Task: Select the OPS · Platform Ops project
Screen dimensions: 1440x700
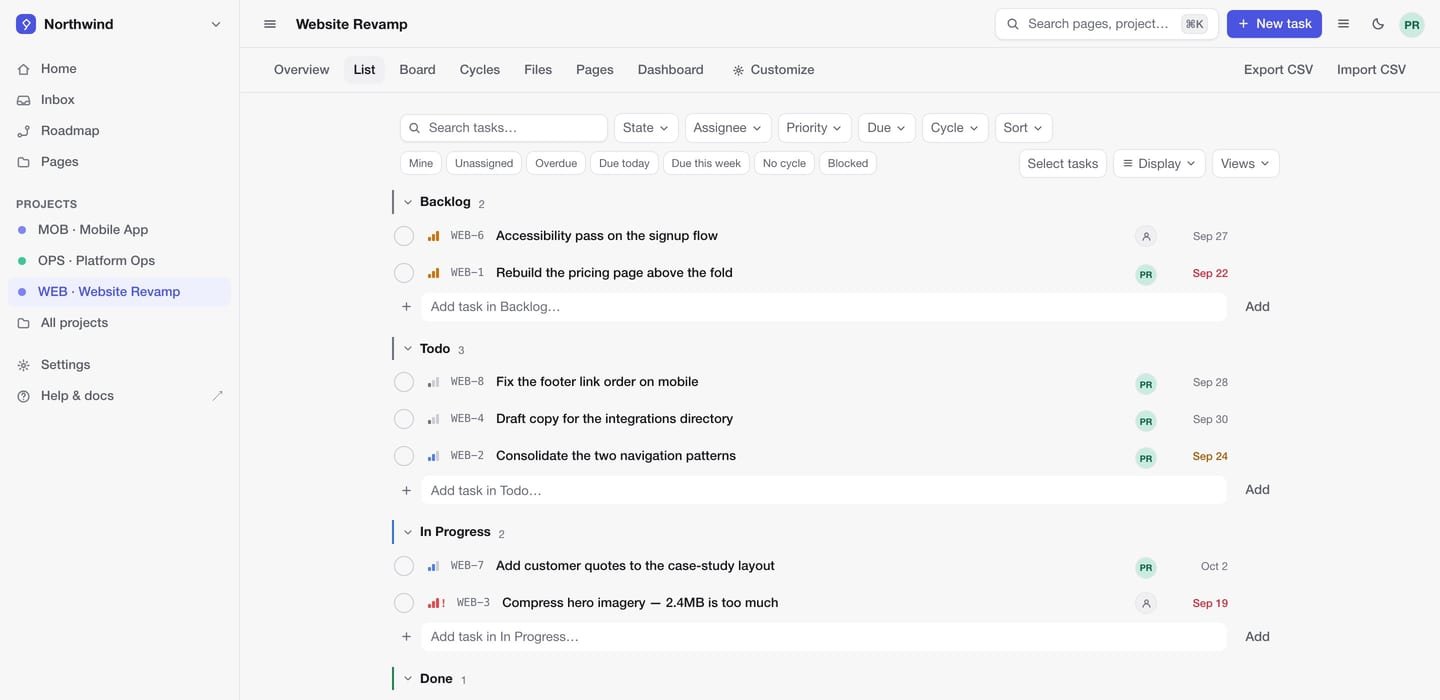Action: [x=120, y=260]
